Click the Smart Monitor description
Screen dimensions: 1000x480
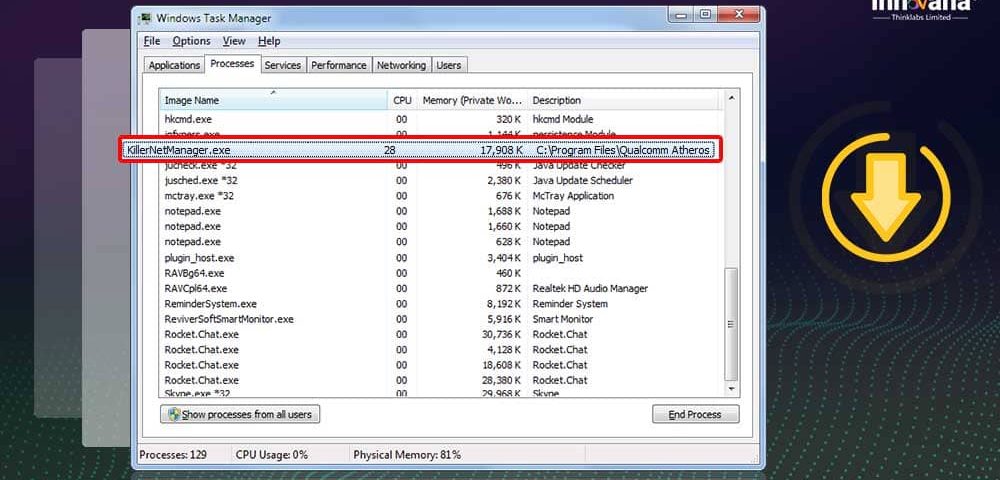coord(562,319)
